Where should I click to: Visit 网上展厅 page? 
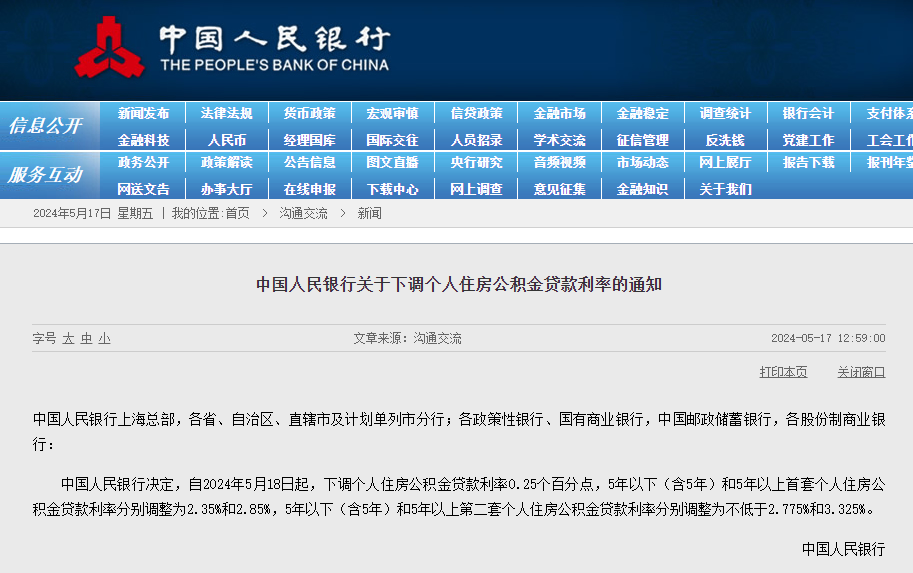(726, 162)
